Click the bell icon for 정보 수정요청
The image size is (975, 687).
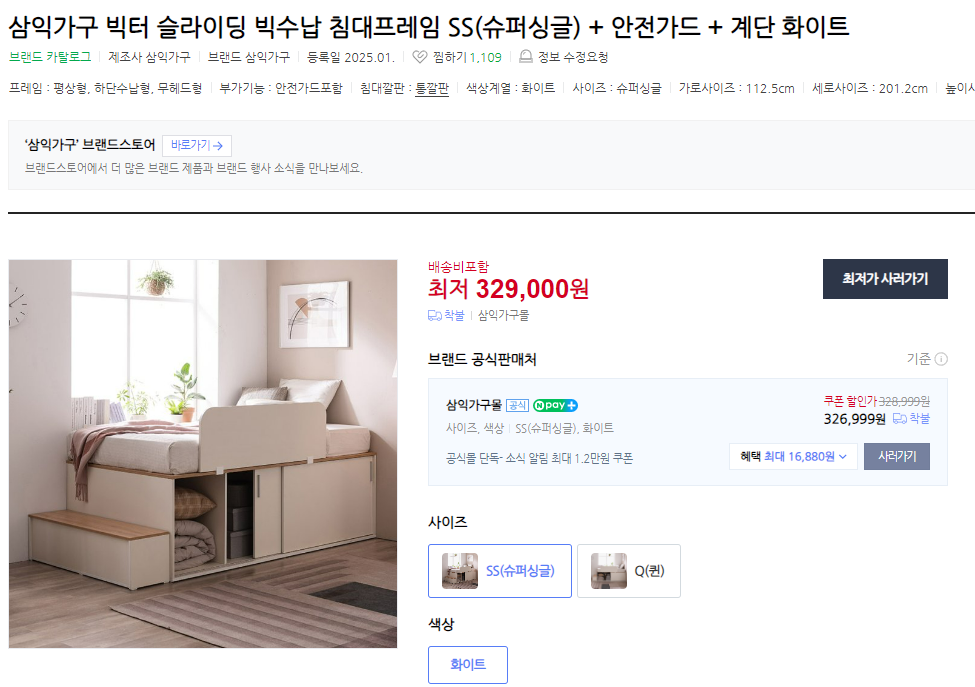point(526,57)
